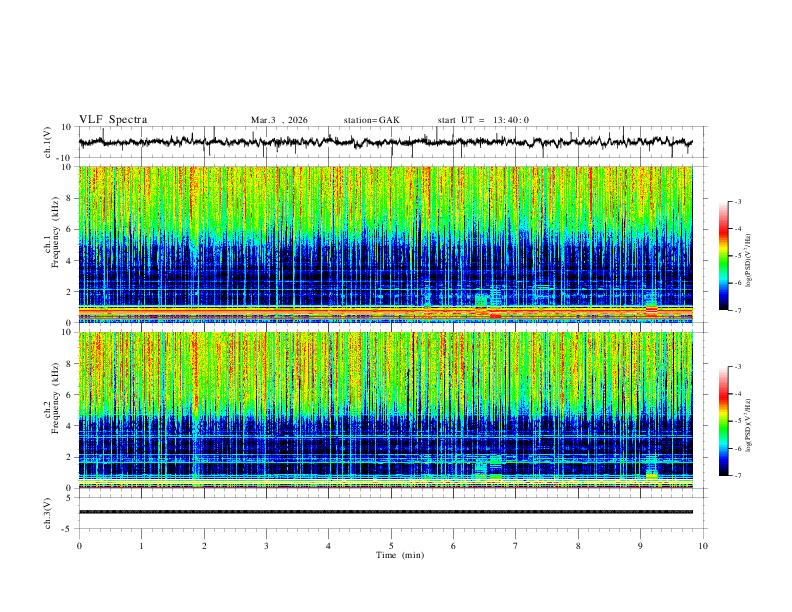This screenshot has width=792, height=612.
Task: Select the ch.1 "Frequency (kHz)" axis label
Action: pos(54,233)
